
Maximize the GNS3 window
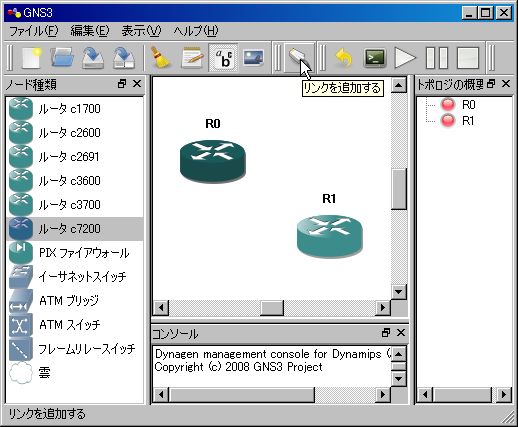coord(486,13)
